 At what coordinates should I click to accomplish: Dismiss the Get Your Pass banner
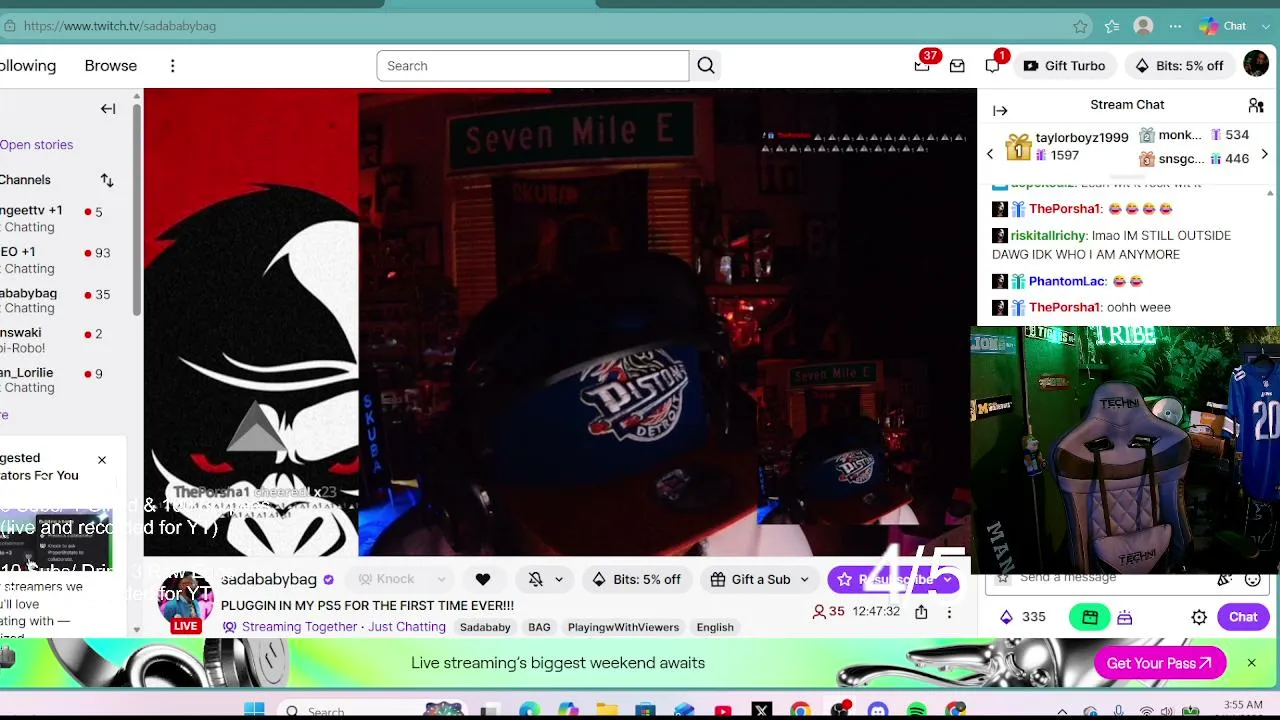(x=1251, y=663)
